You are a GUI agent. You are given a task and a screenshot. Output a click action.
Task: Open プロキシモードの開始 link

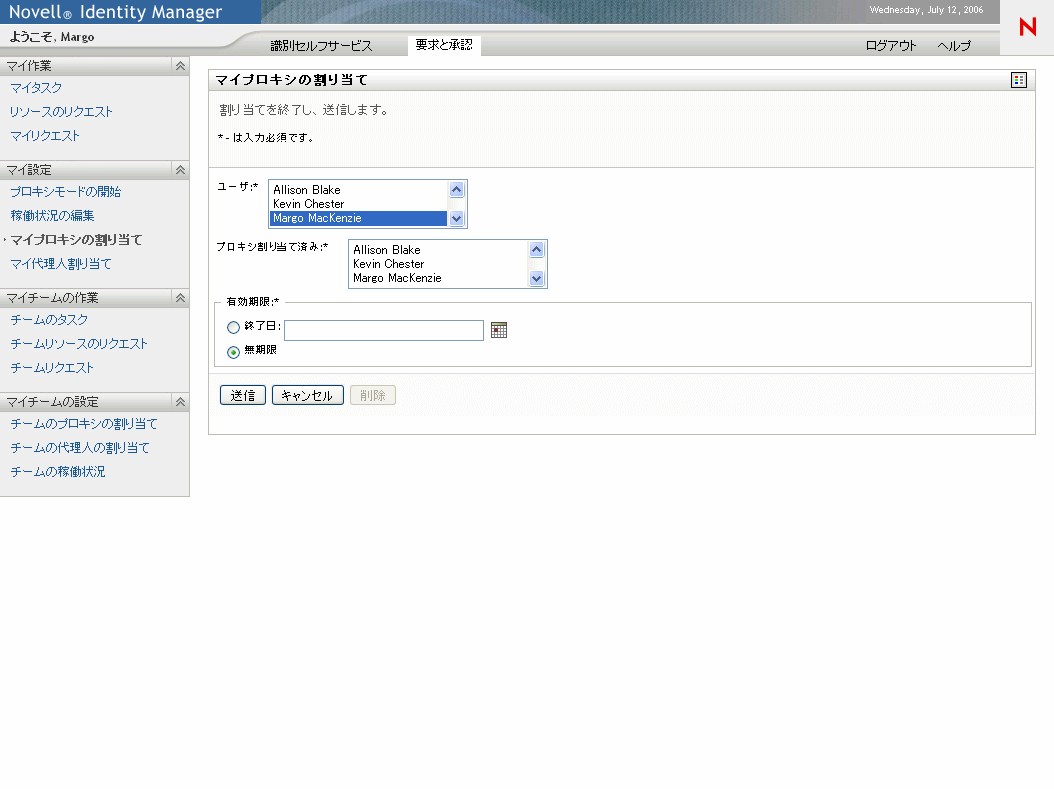point(66,192)
